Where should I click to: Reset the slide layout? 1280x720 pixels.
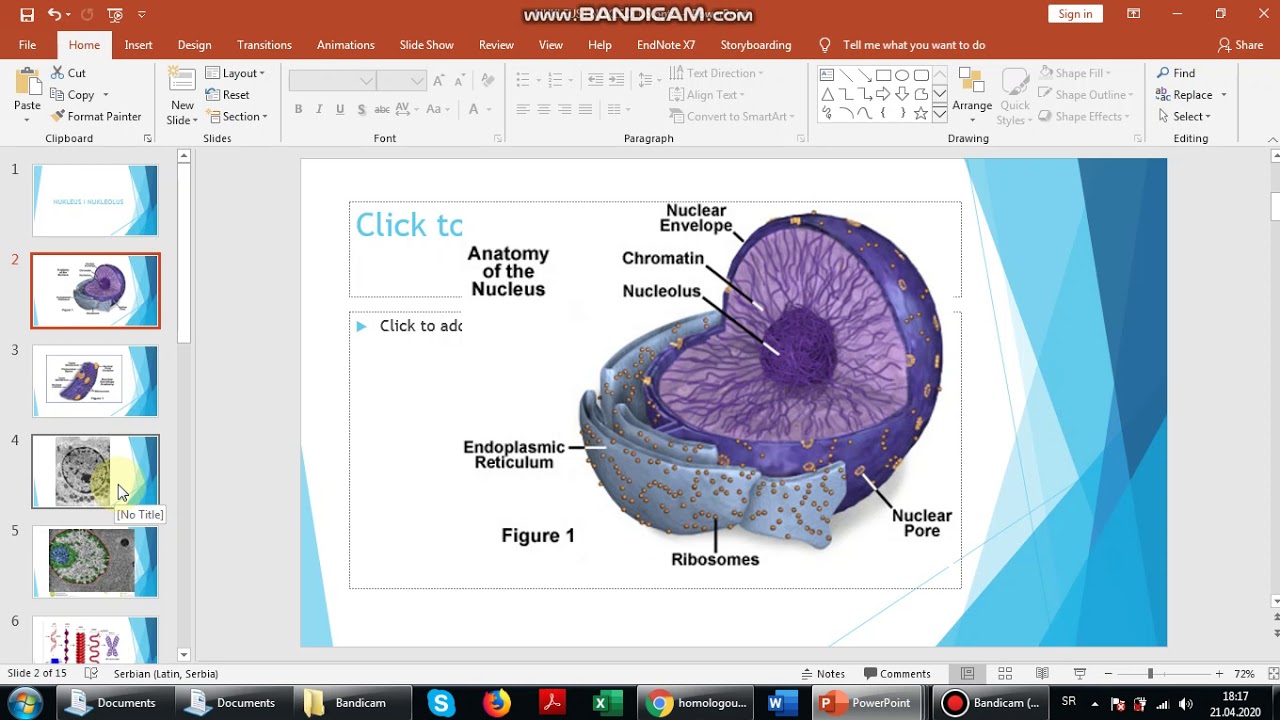coord(228,95)
